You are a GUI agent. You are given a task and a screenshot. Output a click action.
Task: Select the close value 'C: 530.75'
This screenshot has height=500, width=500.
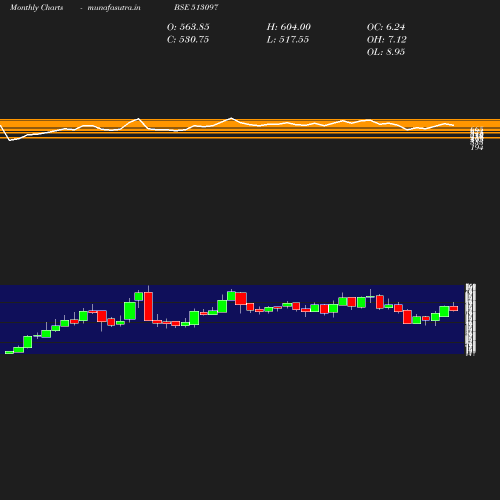[x=188, y=39]
